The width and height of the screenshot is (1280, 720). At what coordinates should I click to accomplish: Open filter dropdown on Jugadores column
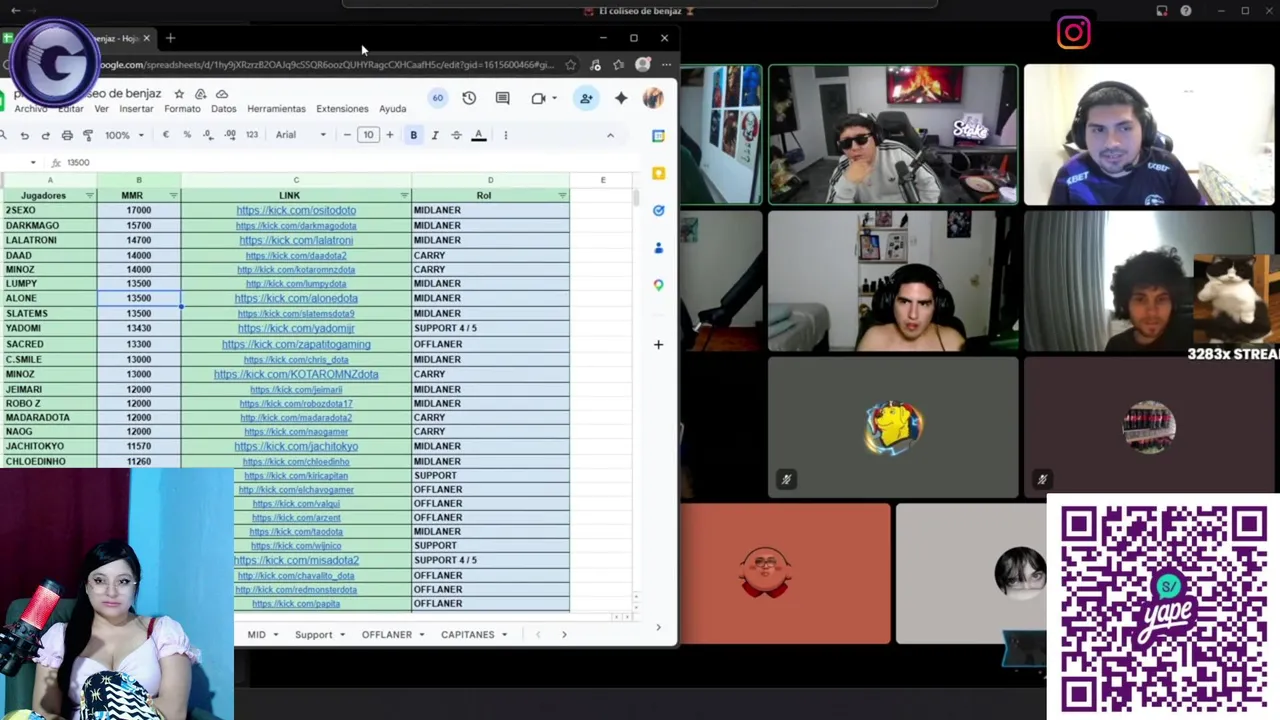coord(89,195)
